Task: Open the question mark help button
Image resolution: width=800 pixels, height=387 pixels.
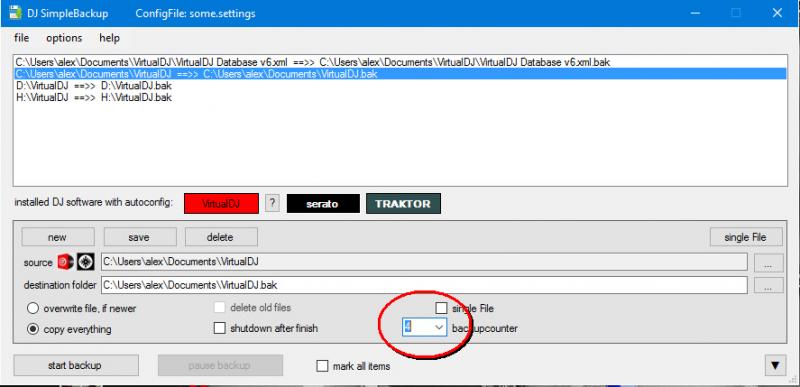Action: (x=272, y=203)
